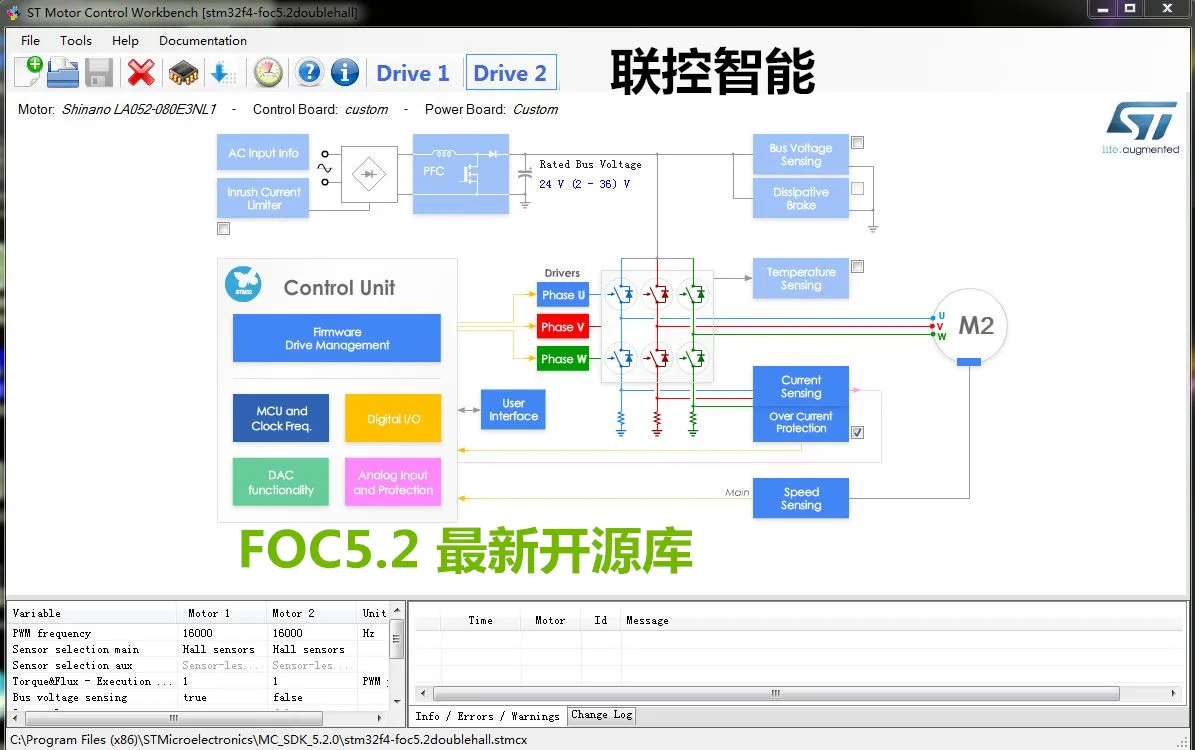This screenshot has height=750, width=1195.
Task: Click the Variable column header
Action: (93, 614)
